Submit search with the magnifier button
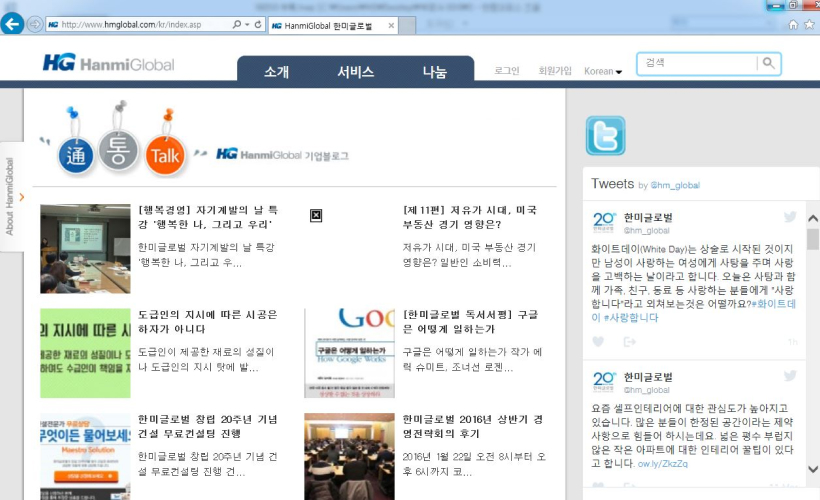Image resolution: width=820 pixels, height=500 pixels. 768,63
